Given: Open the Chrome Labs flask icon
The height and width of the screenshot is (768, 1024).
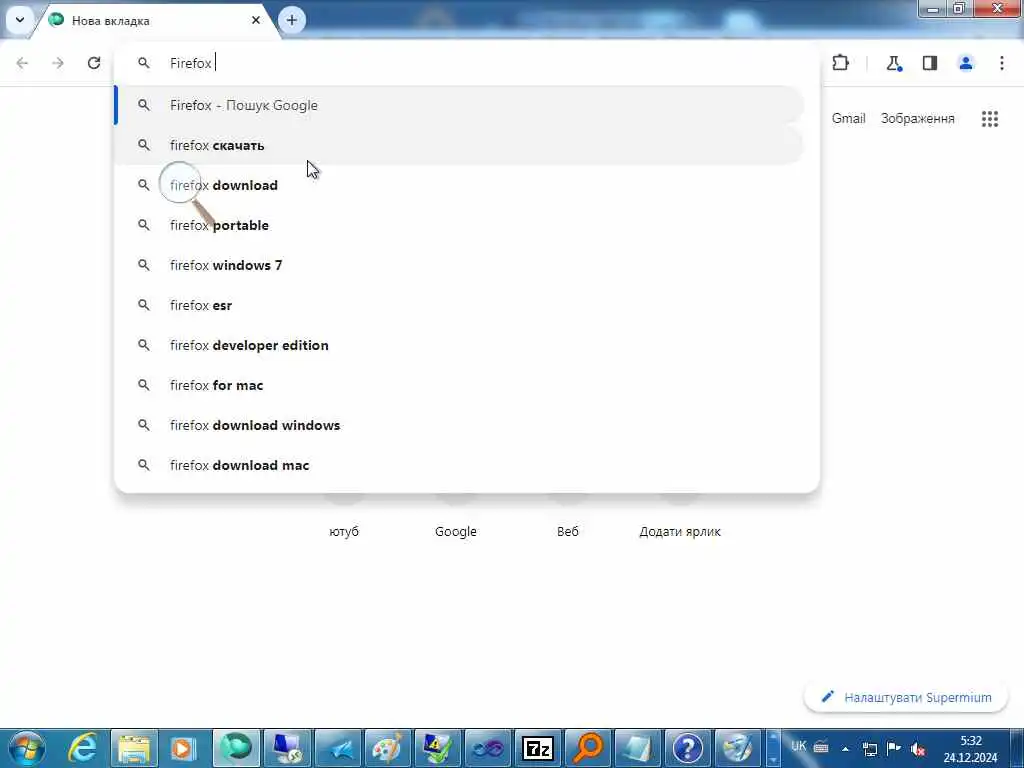Looking at the screenshot, I should pyautogui.click(x=893, y=63).
